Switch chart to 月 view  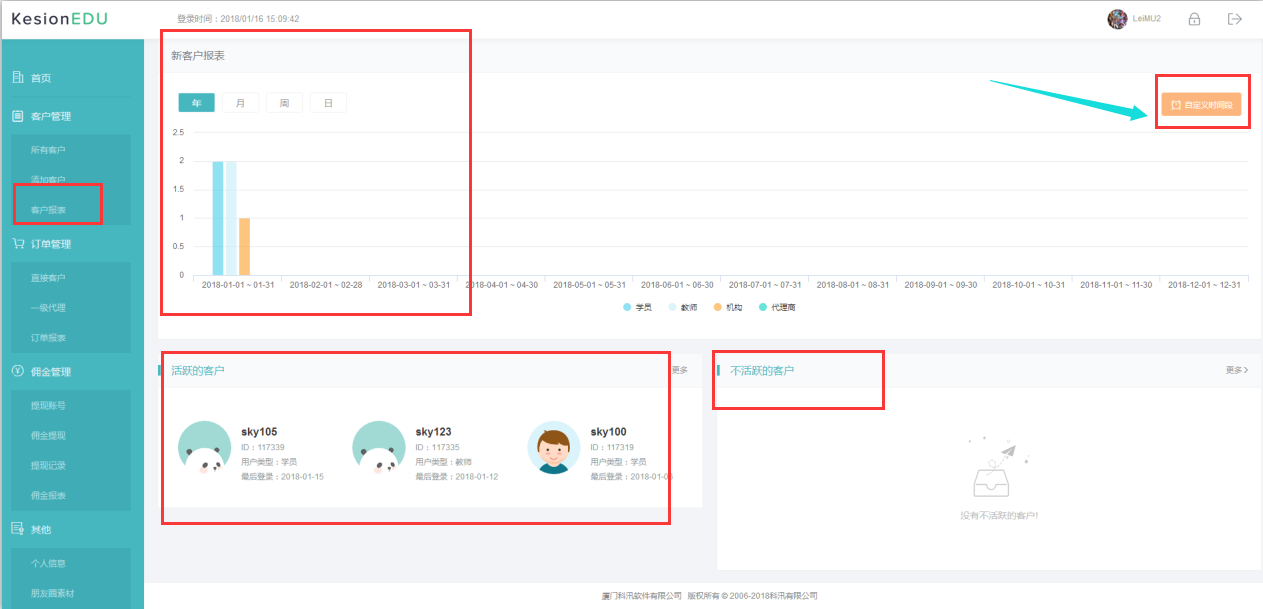[x=240, y=103]
